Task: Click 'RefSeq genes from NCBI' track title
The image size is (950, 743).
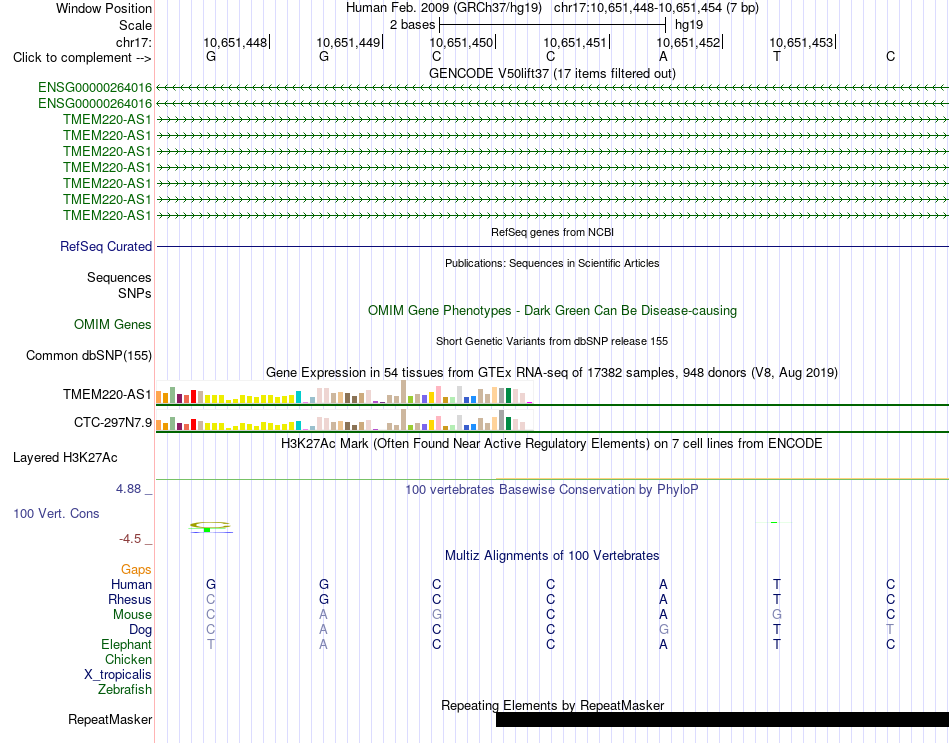Action: tap(552, 232)
